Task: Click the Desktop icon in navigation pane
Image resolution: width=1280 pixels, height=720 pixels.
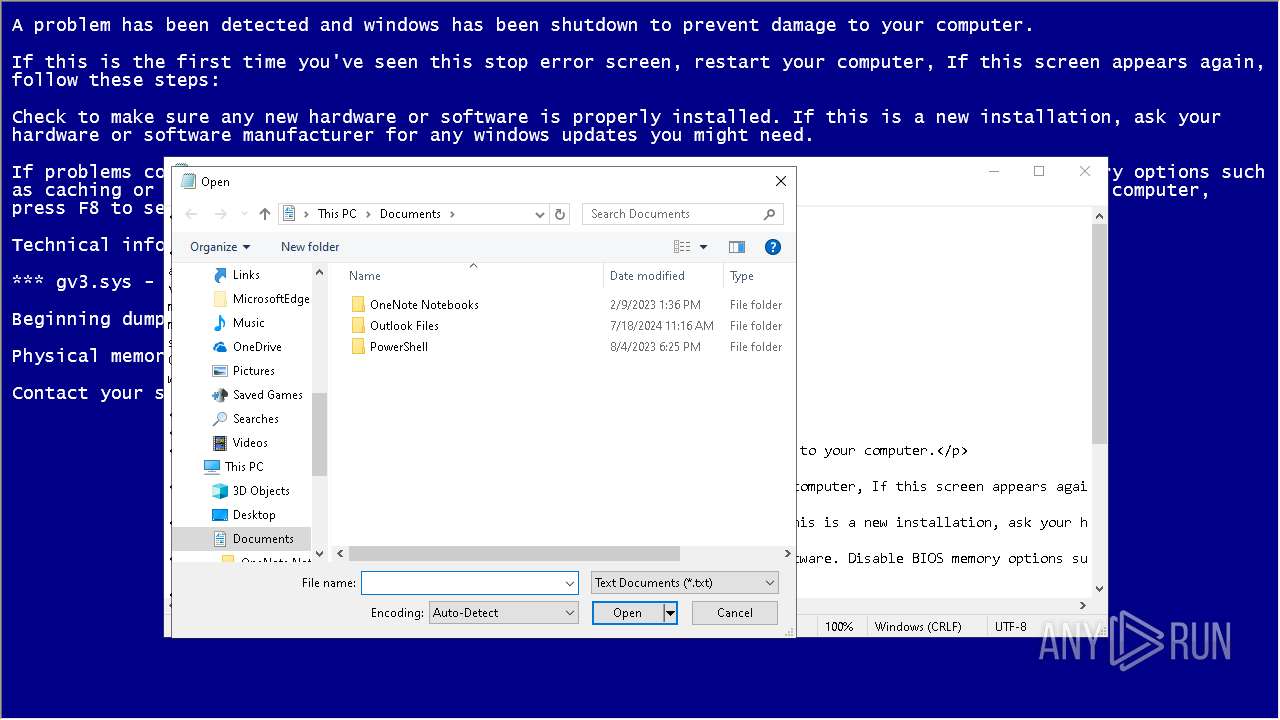Action: click(x=220, y=515)
